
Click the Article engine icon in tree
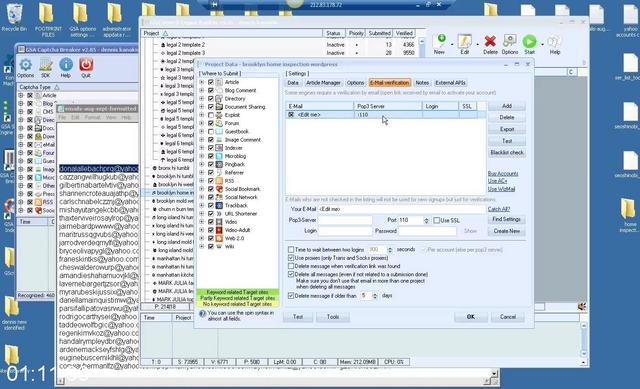coord(219,82)
